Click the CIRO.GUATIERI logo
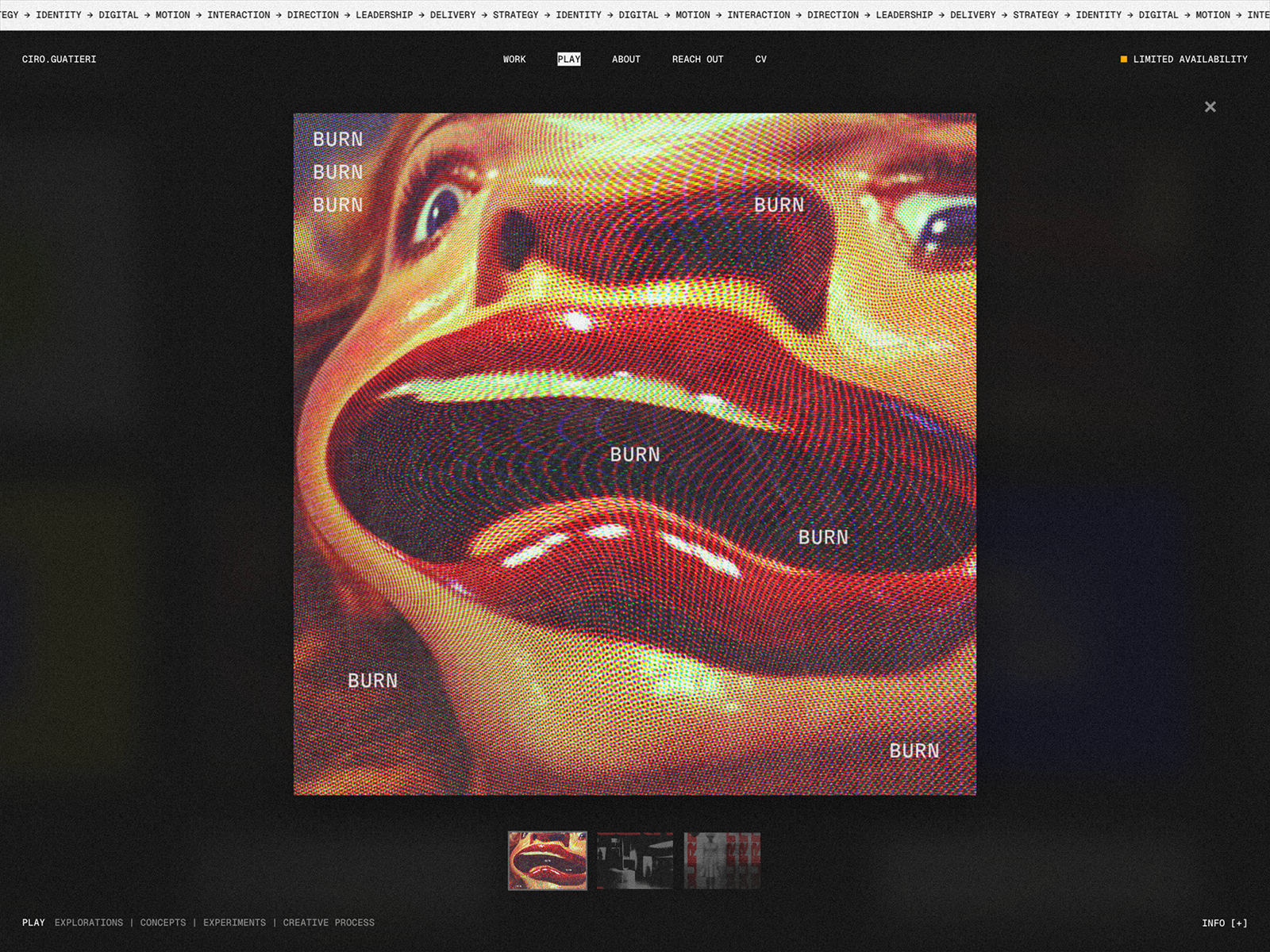Screen dimensions: 1270x952 click(59, 59)
